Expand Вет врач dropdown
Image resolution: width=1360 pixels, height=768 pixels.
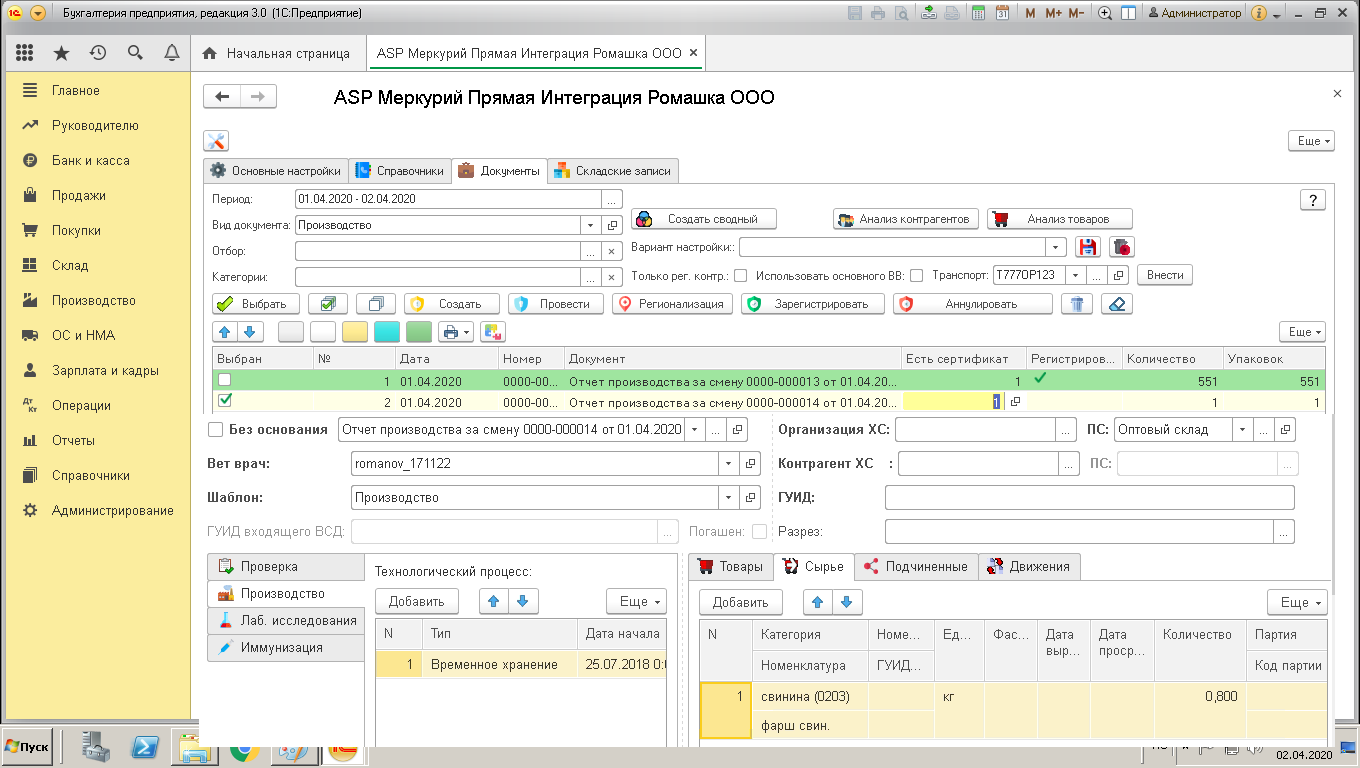[x=727, y=464]
